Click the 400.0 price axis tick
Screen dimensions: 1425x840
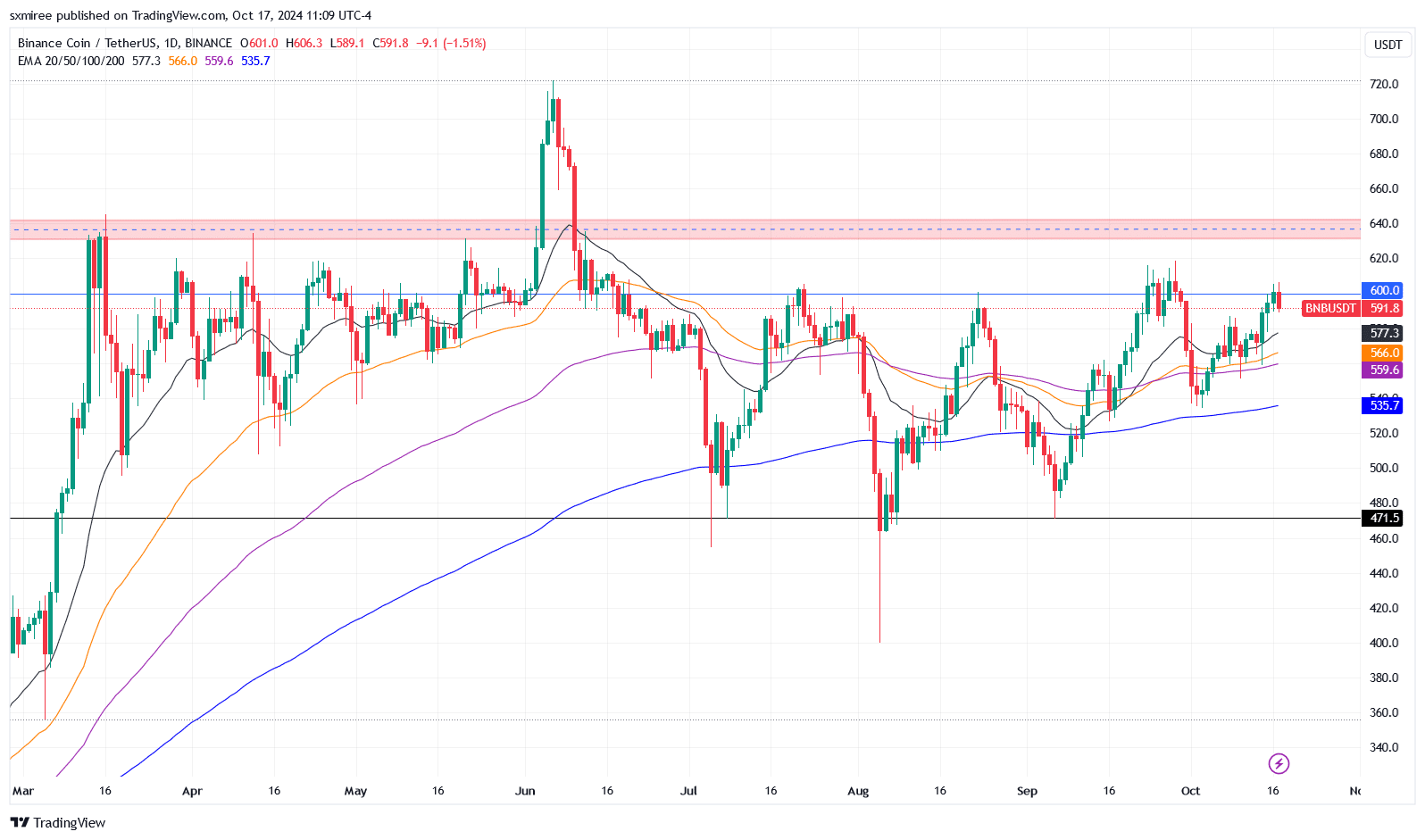click(x=1384, y=643)
